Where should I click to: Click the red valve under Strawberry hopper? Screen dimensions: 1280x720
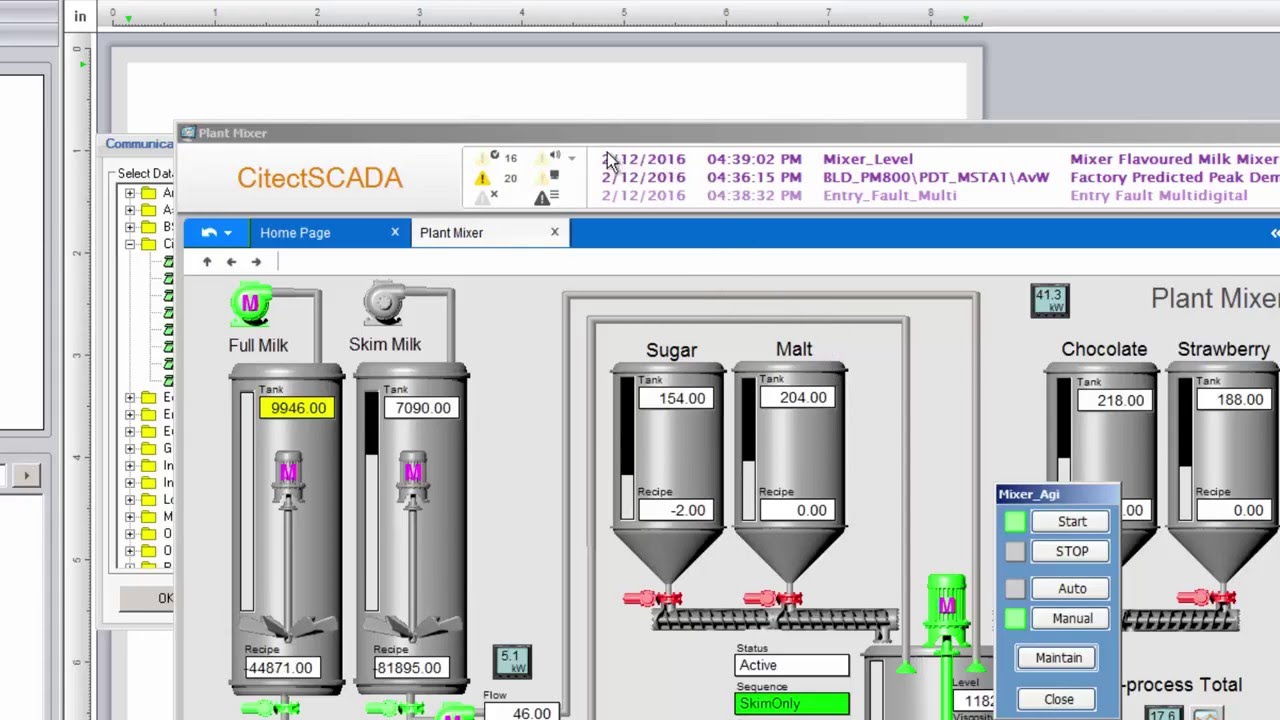pos(1206,597)
